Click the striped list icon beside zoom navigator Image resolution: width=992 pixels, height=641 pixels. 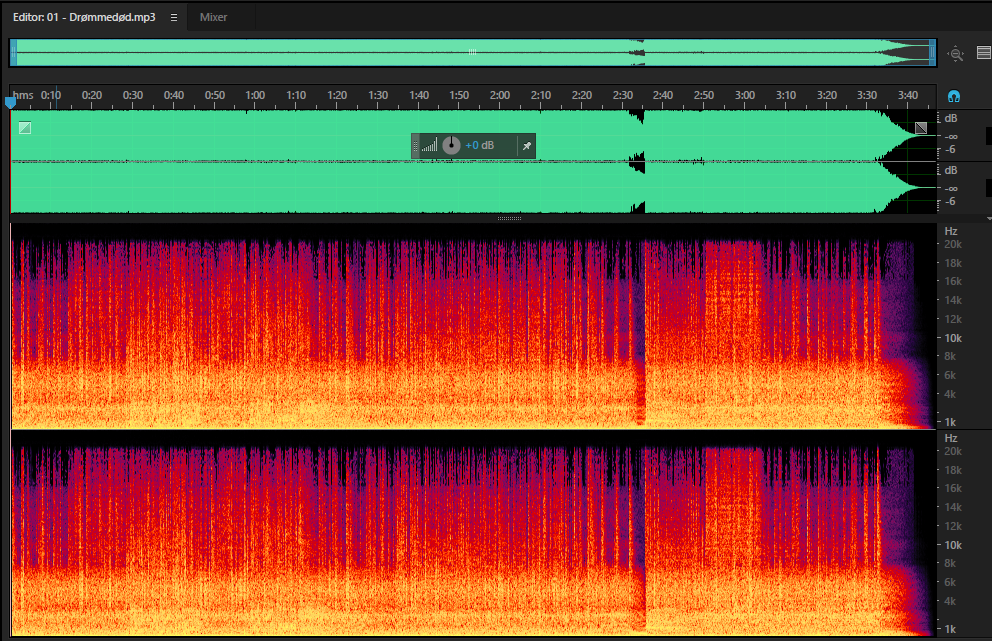click(984, 53)
